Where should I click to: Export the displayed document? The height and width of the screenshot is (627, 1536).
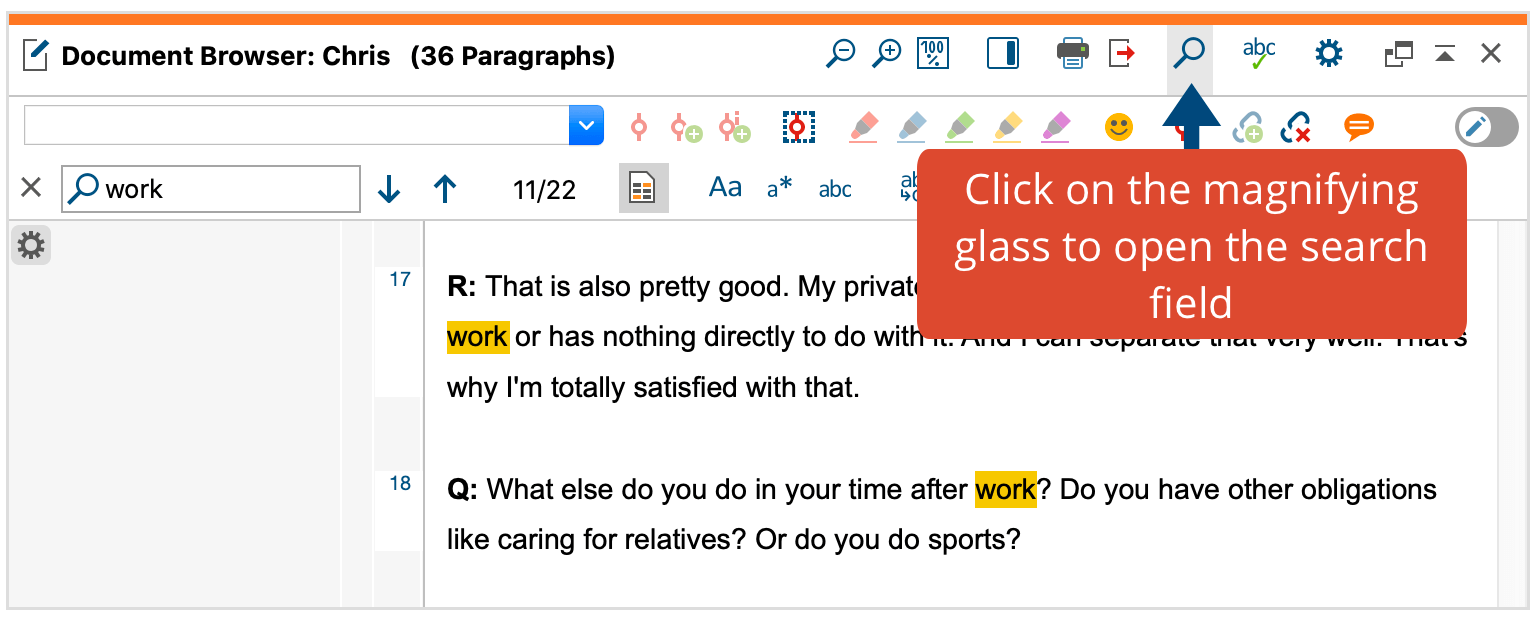pos(1122,53)
